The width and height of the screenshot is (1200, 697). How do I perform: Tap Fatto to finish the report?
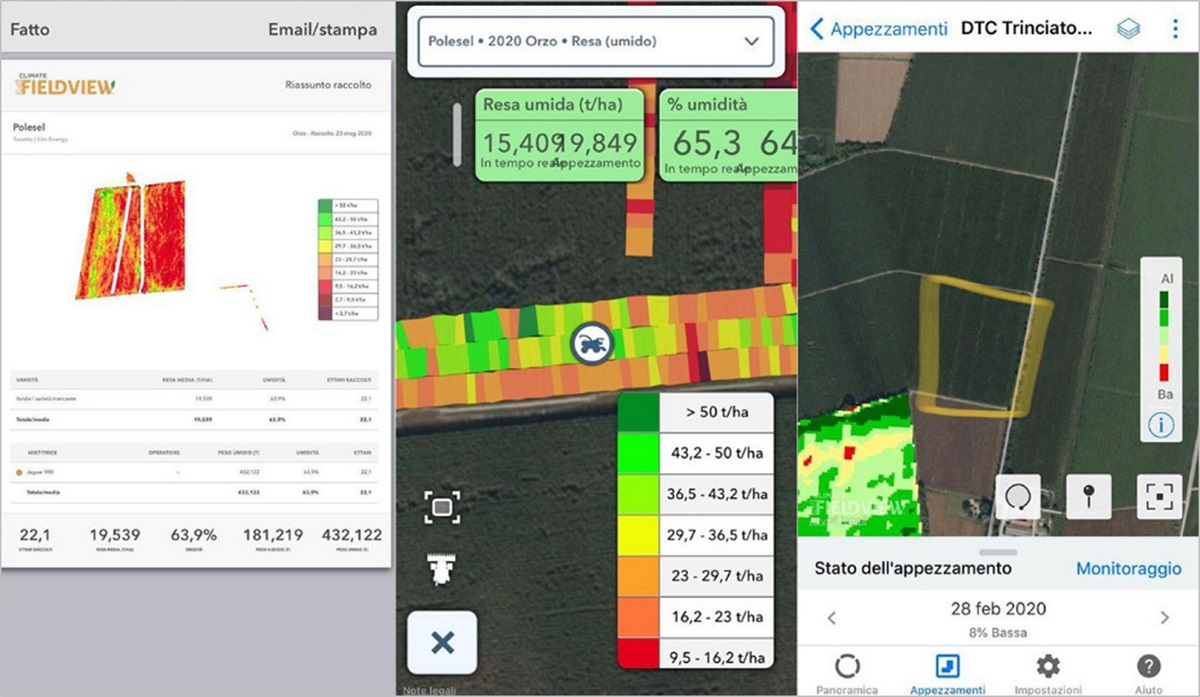click(30, 29)
